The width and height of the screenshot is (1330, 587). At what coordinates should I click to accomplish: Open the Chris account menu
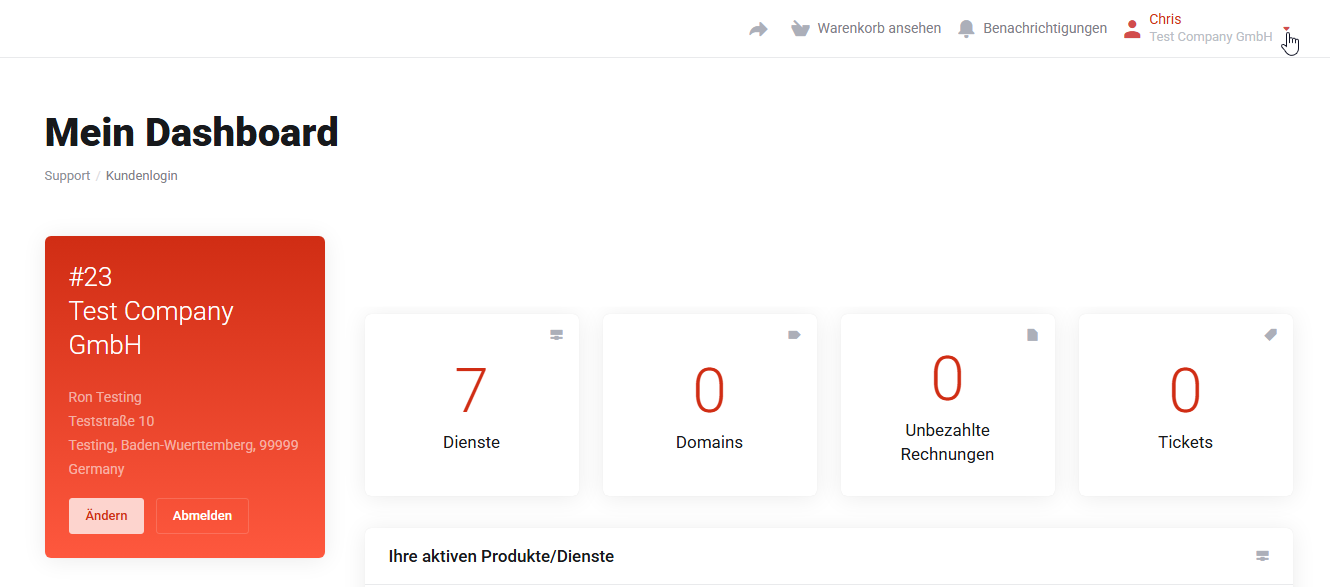(1165, 19)
